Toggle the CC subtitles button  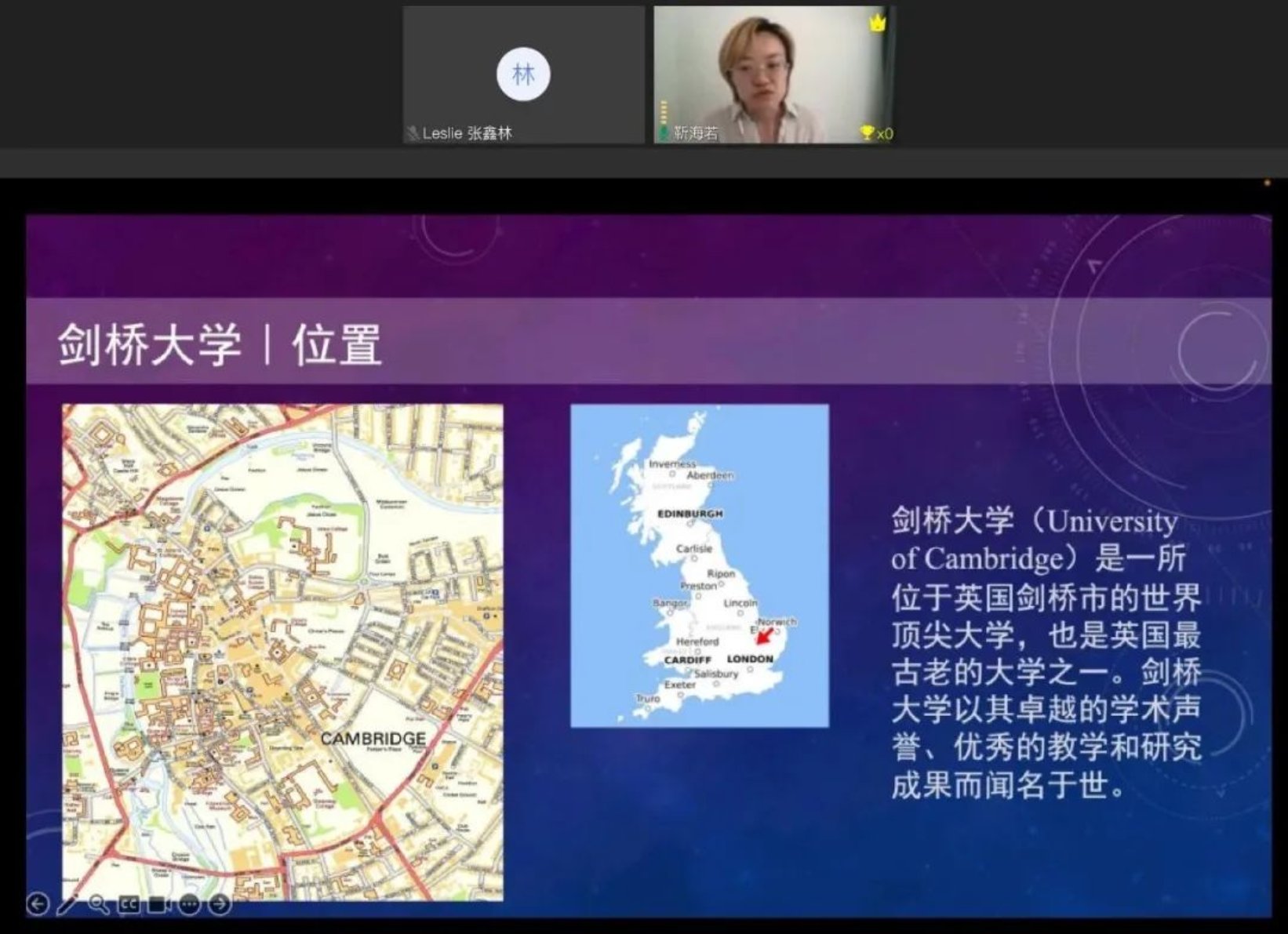click(x=129, y=904)
